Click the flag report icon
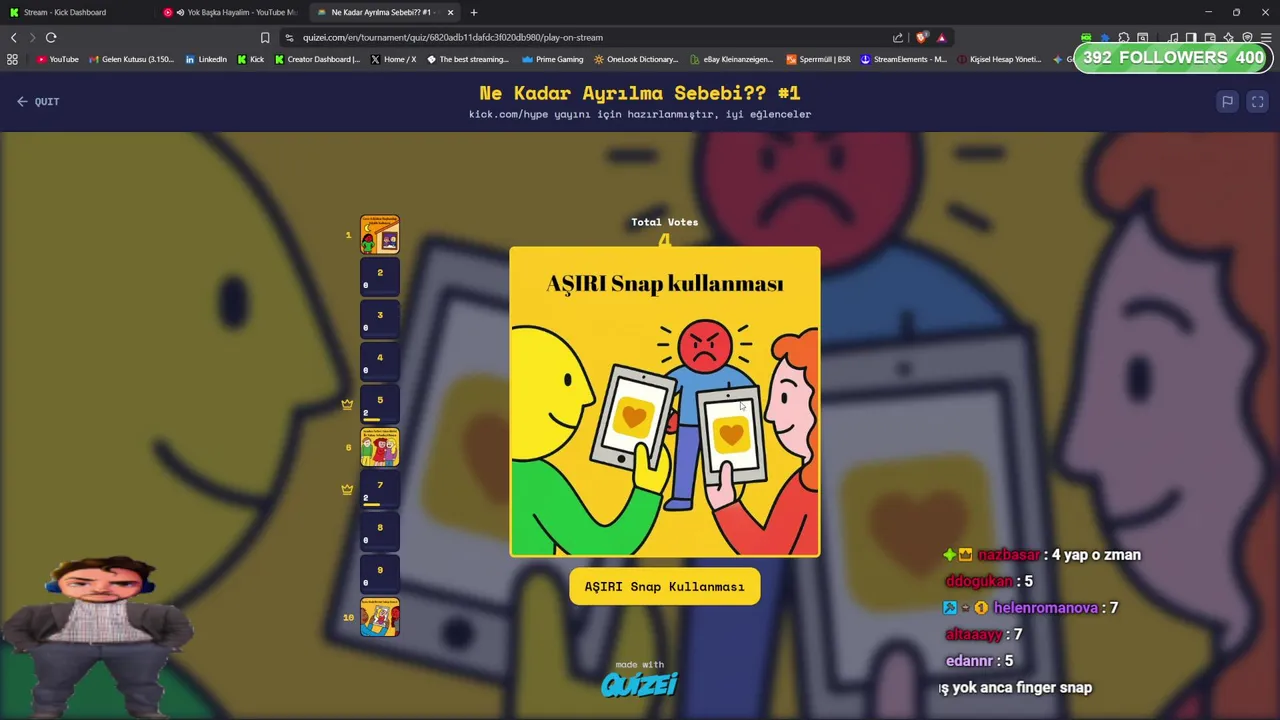Screen dimensions: 1280x720 1227,101
